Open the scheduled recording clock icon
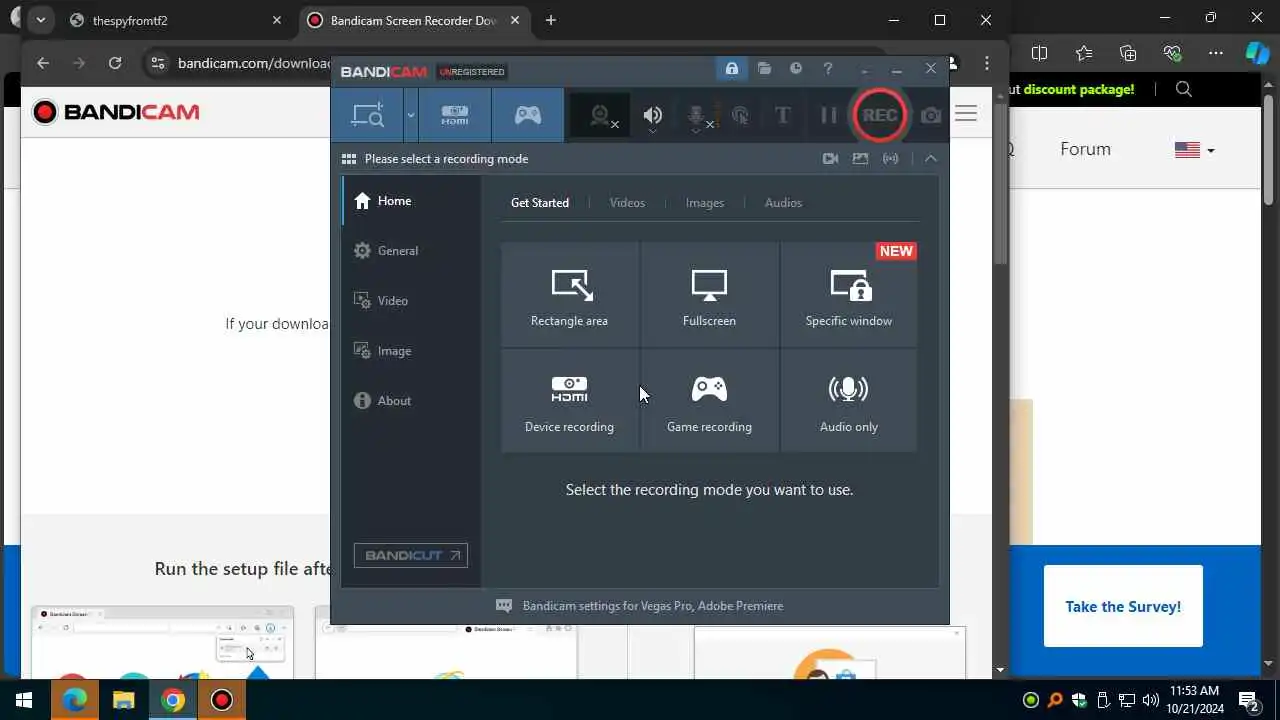1280x720 pixels. coord(796,69)
